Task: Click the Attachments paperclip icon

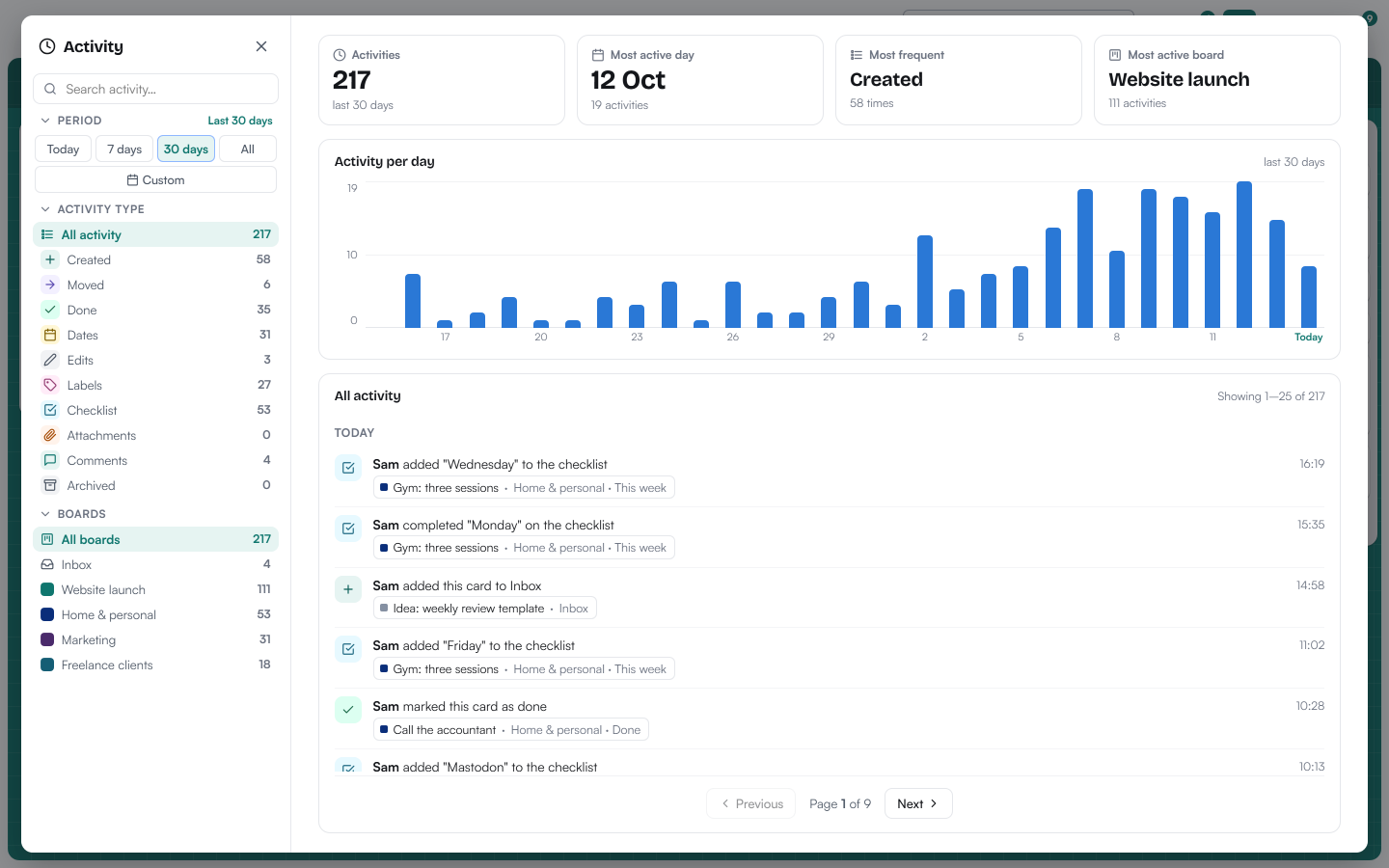Action: [x=50, y=435]
